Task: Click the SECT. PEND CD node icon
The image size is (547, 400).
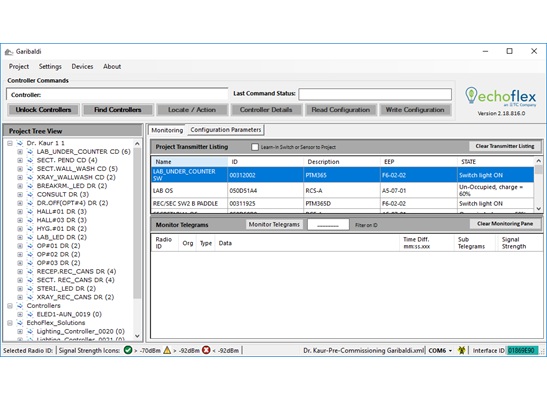Action: pos(30,160)
